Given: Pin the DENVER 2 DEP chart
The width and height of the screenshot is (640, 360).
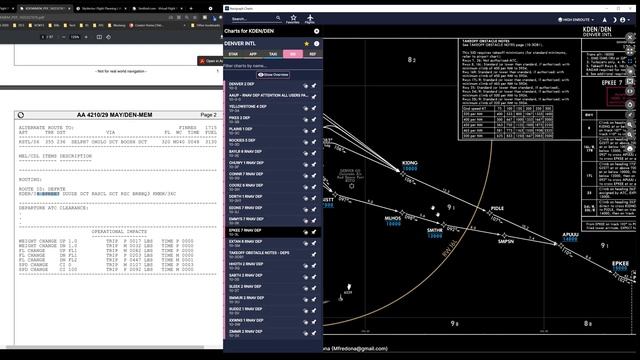Looking at the screenshot, I should [314, 86].
